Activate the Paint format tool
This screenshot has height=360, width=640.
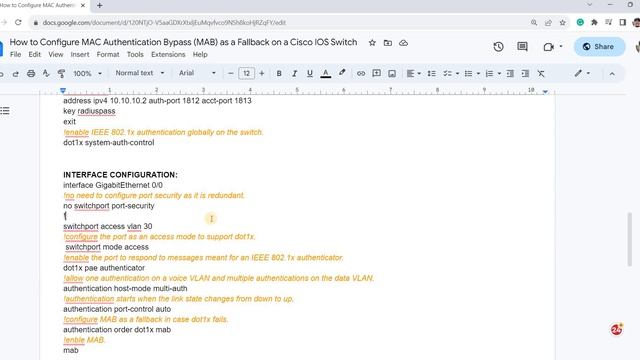pyautogui.click(x=61, y=73)
